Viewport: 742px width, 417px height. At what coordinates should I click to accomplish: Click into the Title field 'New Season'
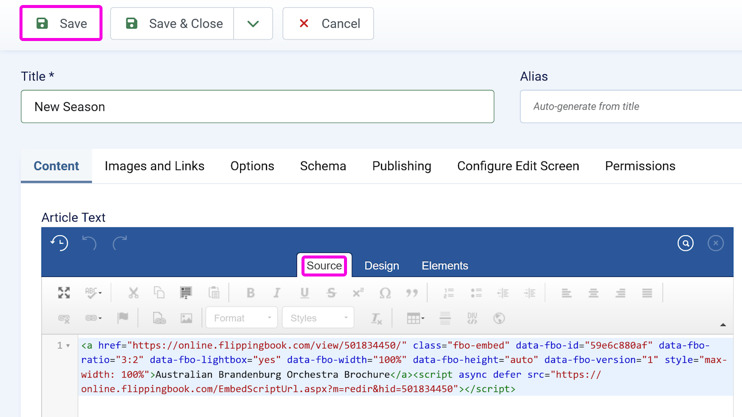[257, 106]
